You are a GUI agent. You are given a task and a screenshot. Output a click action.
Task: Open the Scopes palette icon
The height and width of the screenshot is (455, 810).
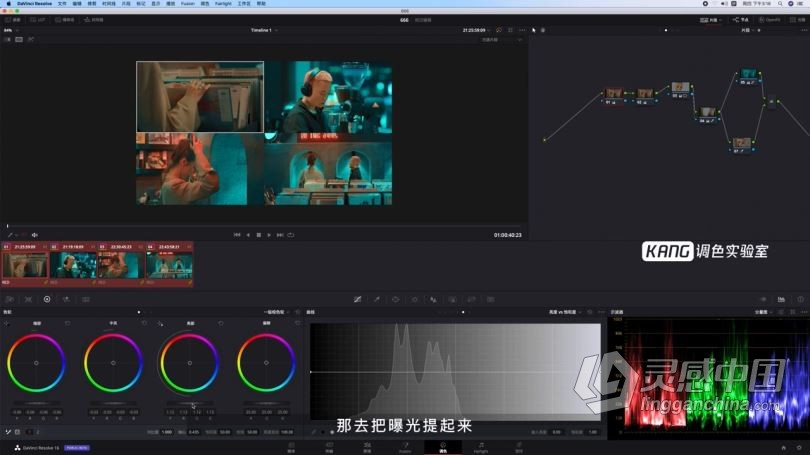[x=781, y=300]
